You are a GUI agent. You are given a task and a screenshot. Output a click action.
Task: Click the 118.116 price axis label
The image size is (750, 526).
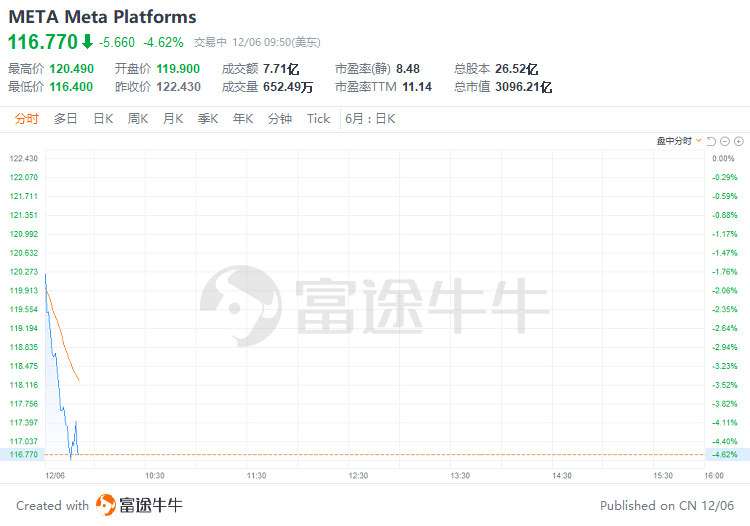(23, 385)
